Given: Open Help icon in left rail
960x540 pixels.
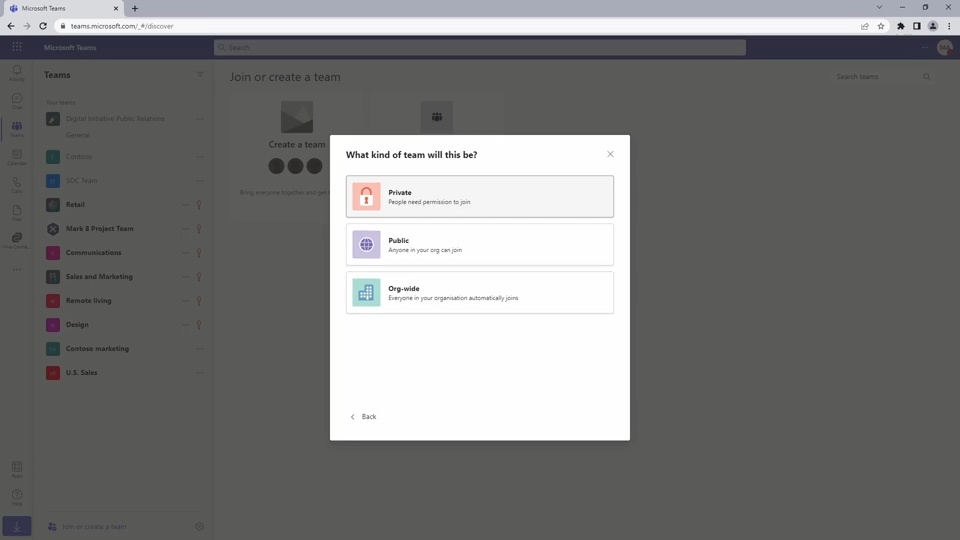Looking at the screenshot, I should 17,498.
